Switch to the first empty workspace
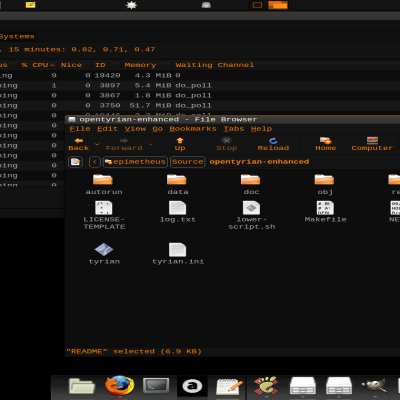400x400 pixels. 257,5
